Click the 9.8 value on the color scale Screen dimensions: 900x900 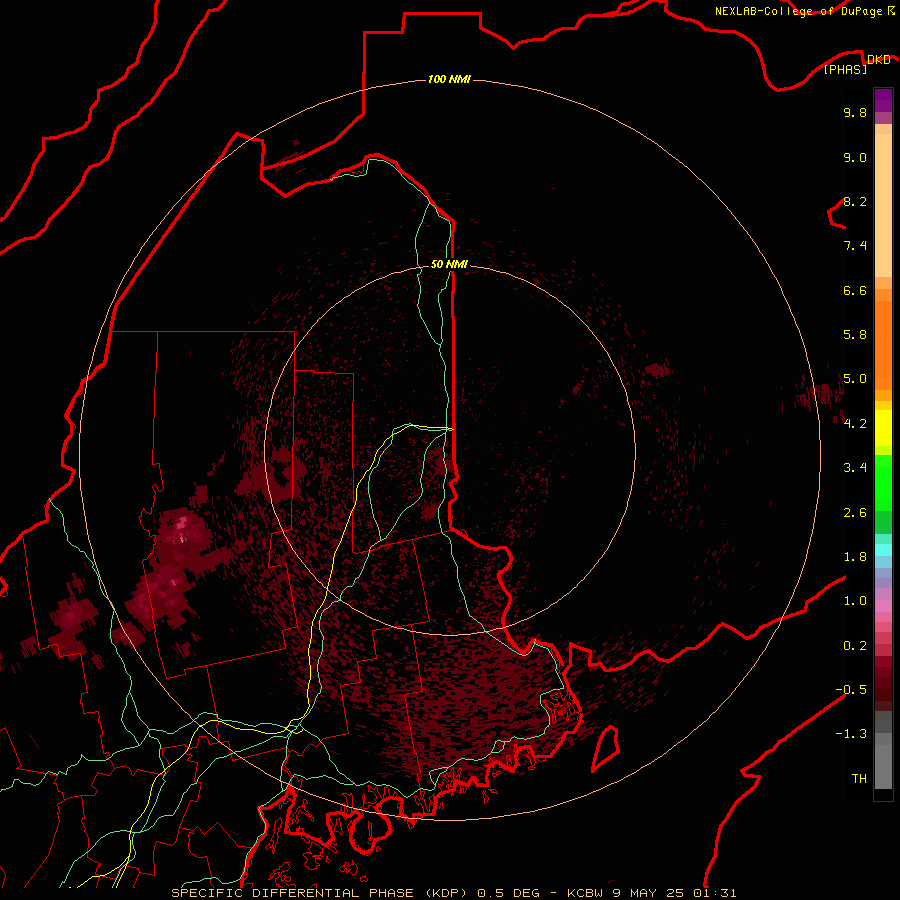(x=855, y=112)
